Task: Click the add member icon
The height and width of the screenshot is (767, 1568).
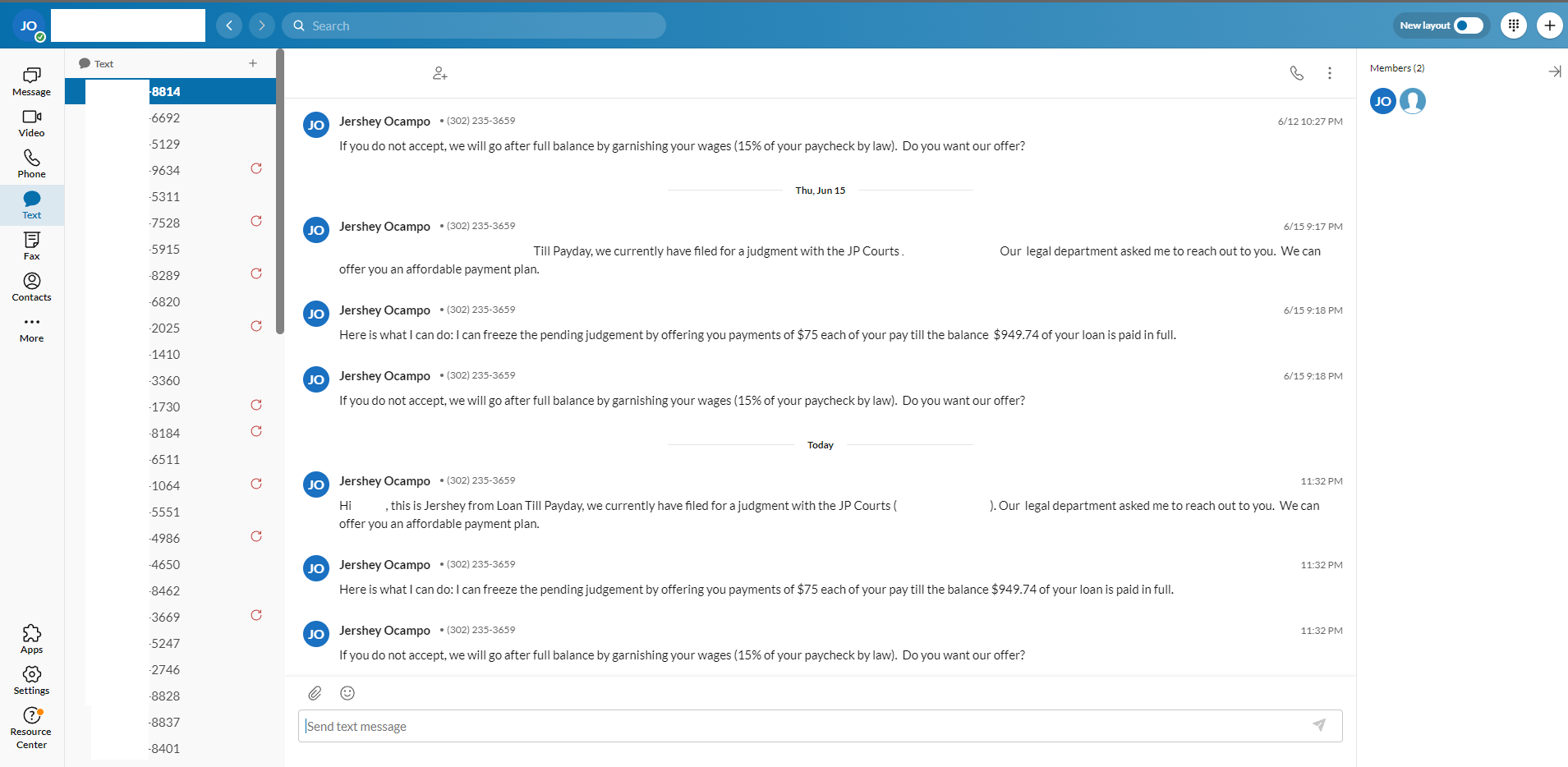Action: [x=440, y=73]
